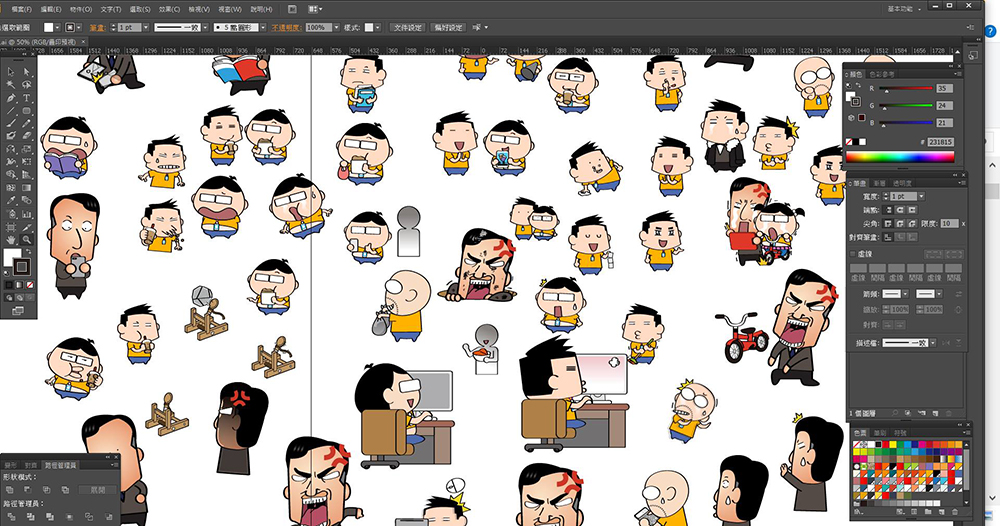
Task: Set fill to None in Color panel
Action: [x=851, y=143]
